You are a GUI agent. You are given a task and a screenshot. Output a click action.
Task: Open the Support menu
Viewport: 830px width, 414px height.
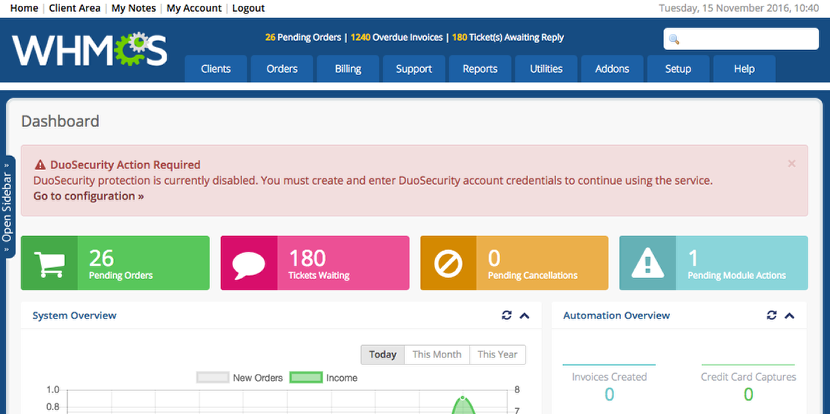coord(414,69)
